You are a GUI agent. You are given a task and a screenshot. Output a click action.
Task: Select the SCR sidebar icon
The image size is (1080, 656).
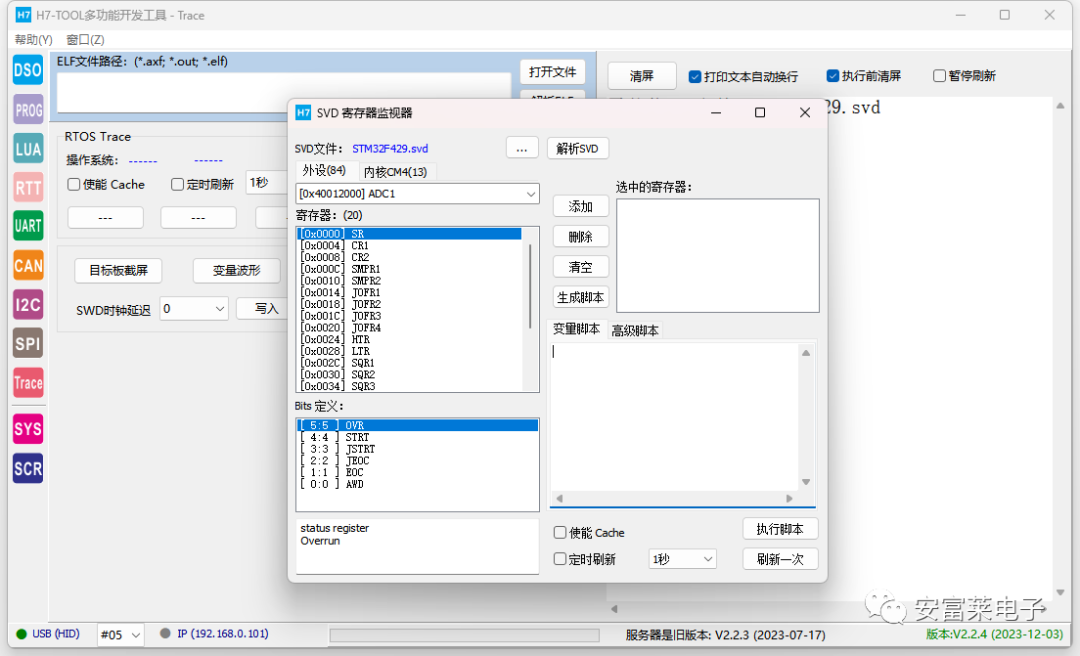click(28, 469)
